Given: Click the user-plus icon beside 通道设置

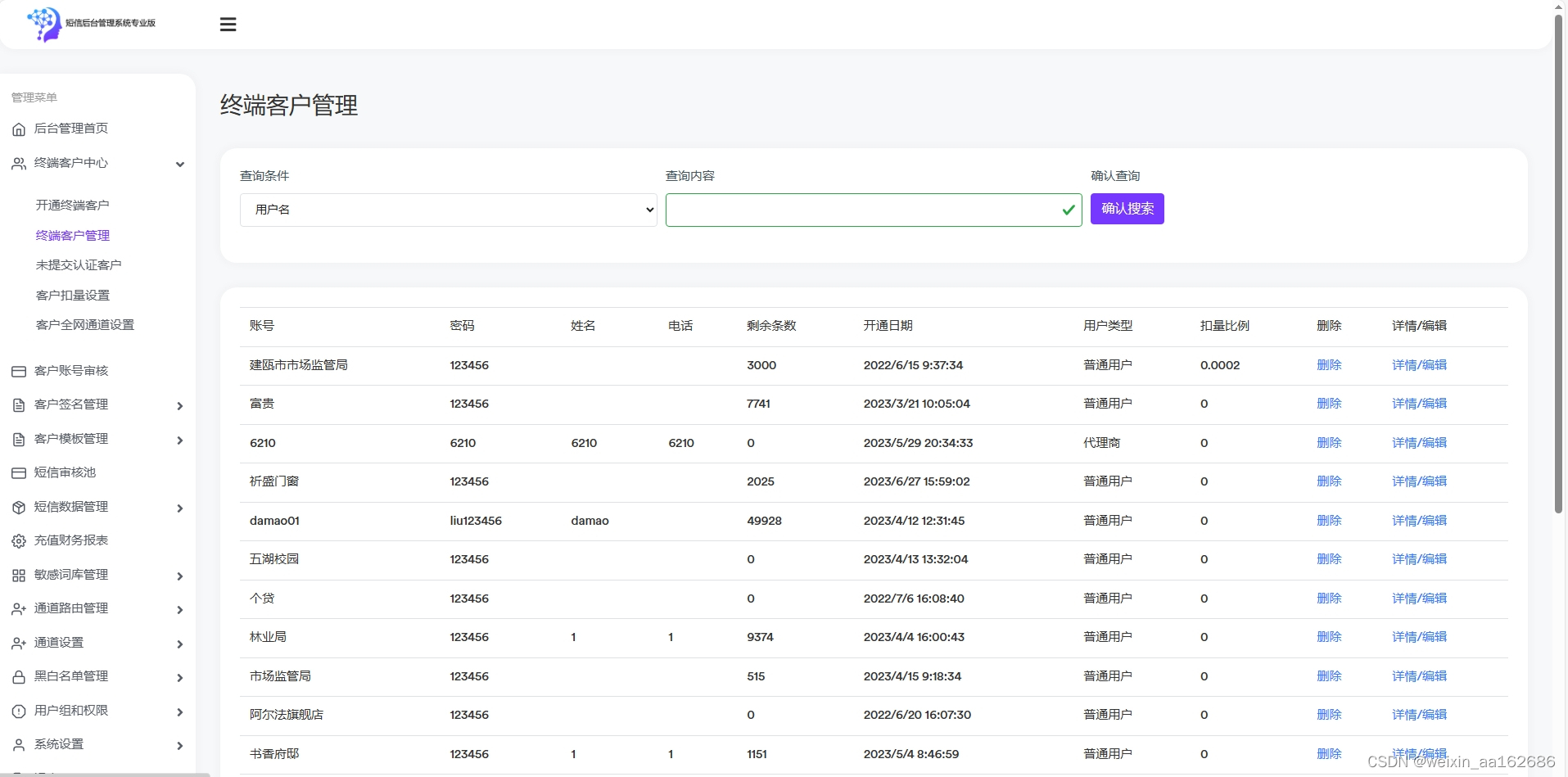Looking at the screenshot, I should (x=19, y=644).
